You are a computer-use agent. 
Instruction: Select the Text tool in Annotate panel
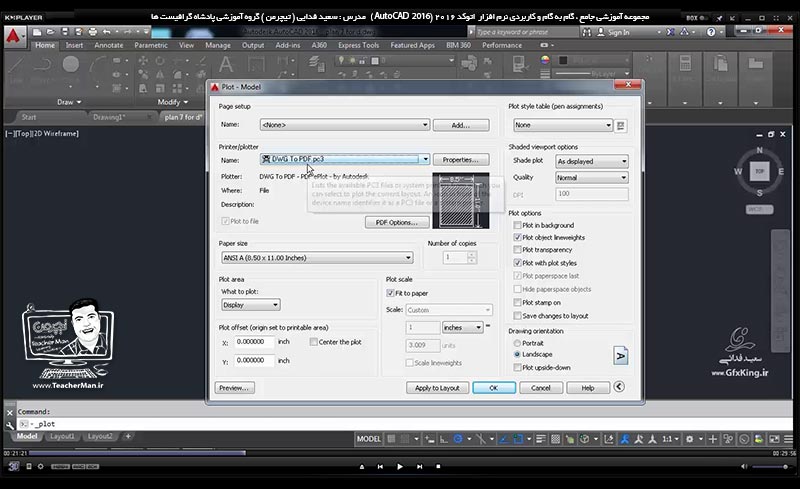pyautogui.click(x=226, y=65)
